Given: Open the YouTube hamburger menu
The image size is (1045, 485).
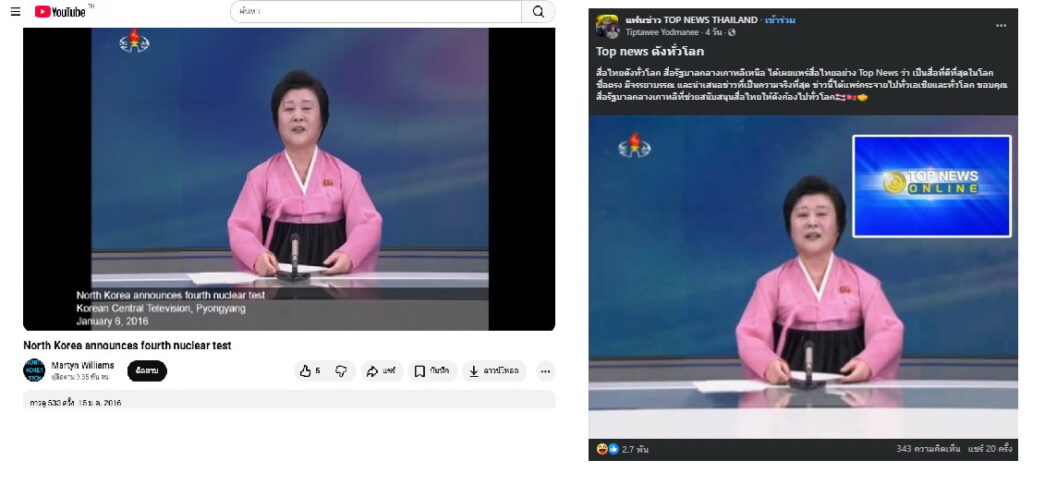Looking at the screenshot, I should pos(15,12).
